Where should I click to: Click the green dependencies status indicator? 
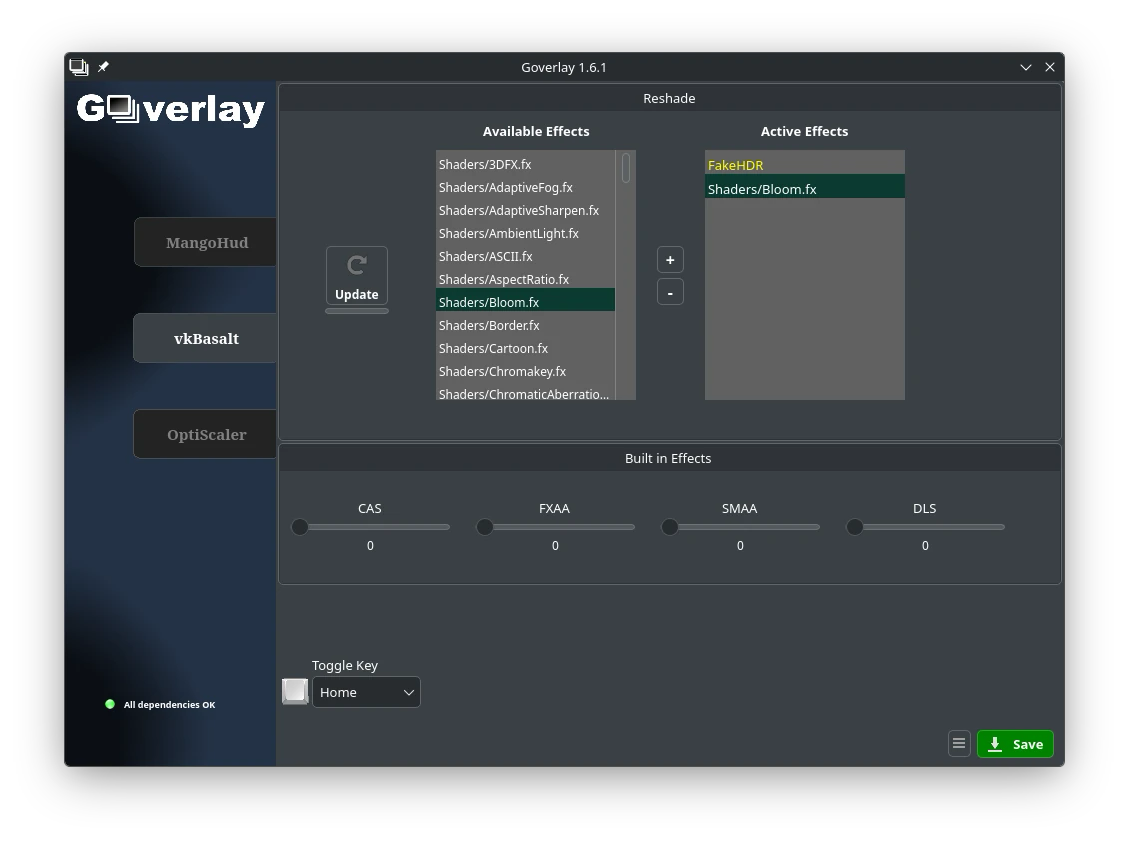[110, 704]
